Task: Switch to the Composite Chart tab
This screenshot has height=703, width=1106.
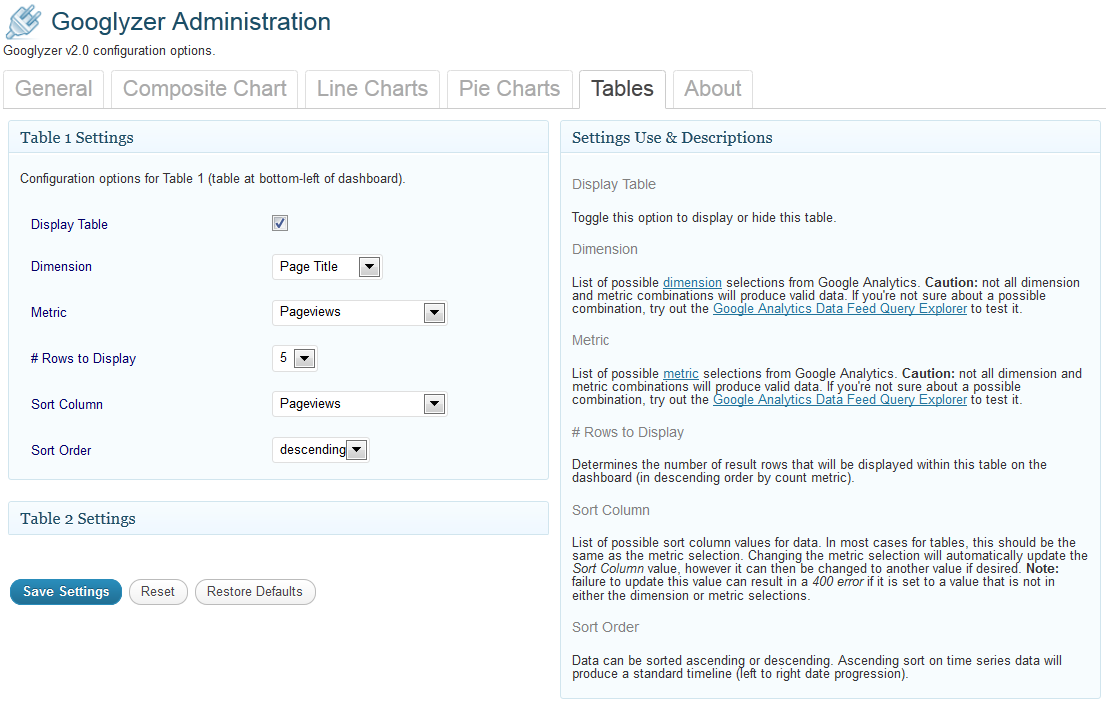Action: pyautogui.click(x=205, y=89)
